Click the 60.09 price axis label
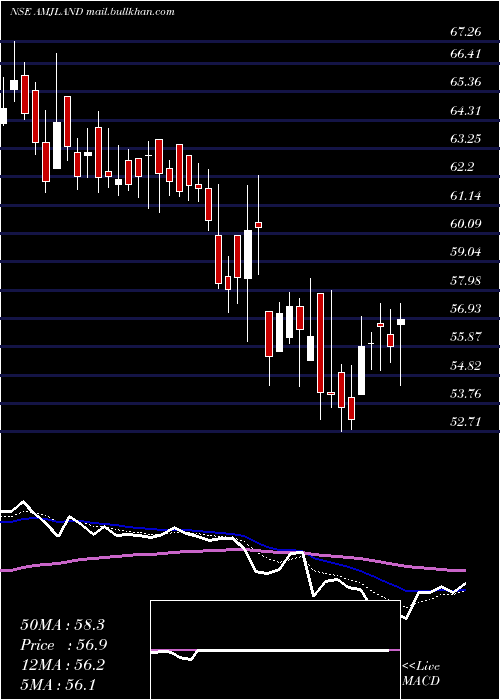Screen dimensions: 500x700 [466, 223]
